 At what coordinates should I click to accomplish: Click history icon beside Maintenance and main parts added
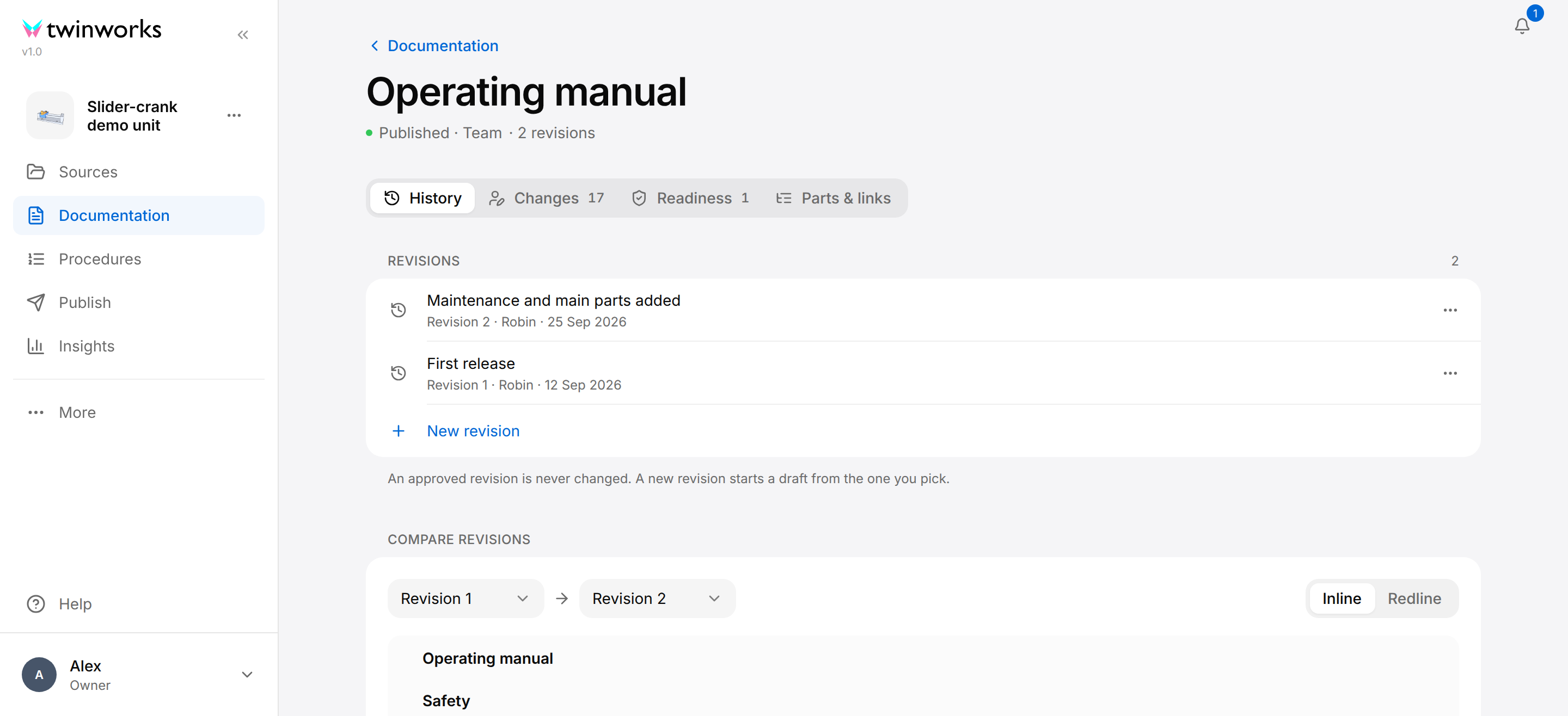pyautogui.click(x=398, y=310)
